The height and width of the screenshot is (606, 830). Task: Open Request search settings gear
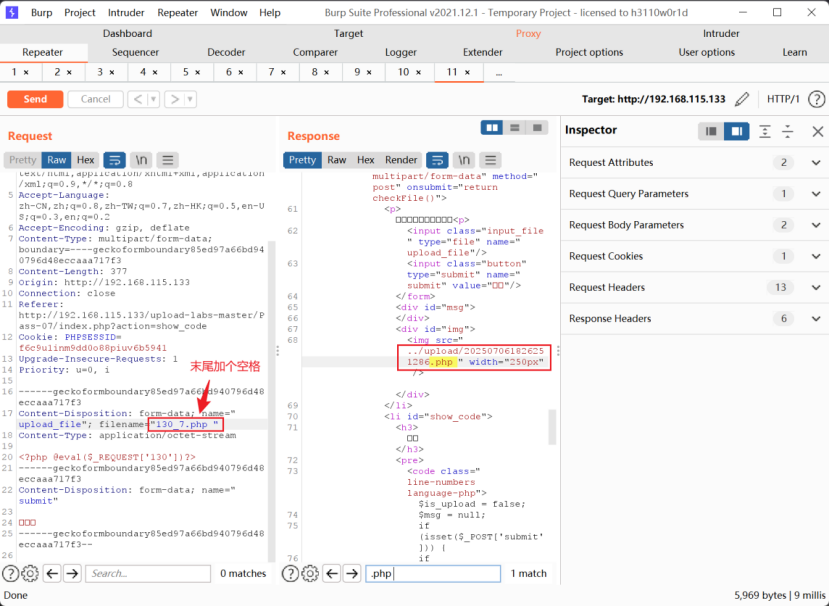(x=30, y=573)
